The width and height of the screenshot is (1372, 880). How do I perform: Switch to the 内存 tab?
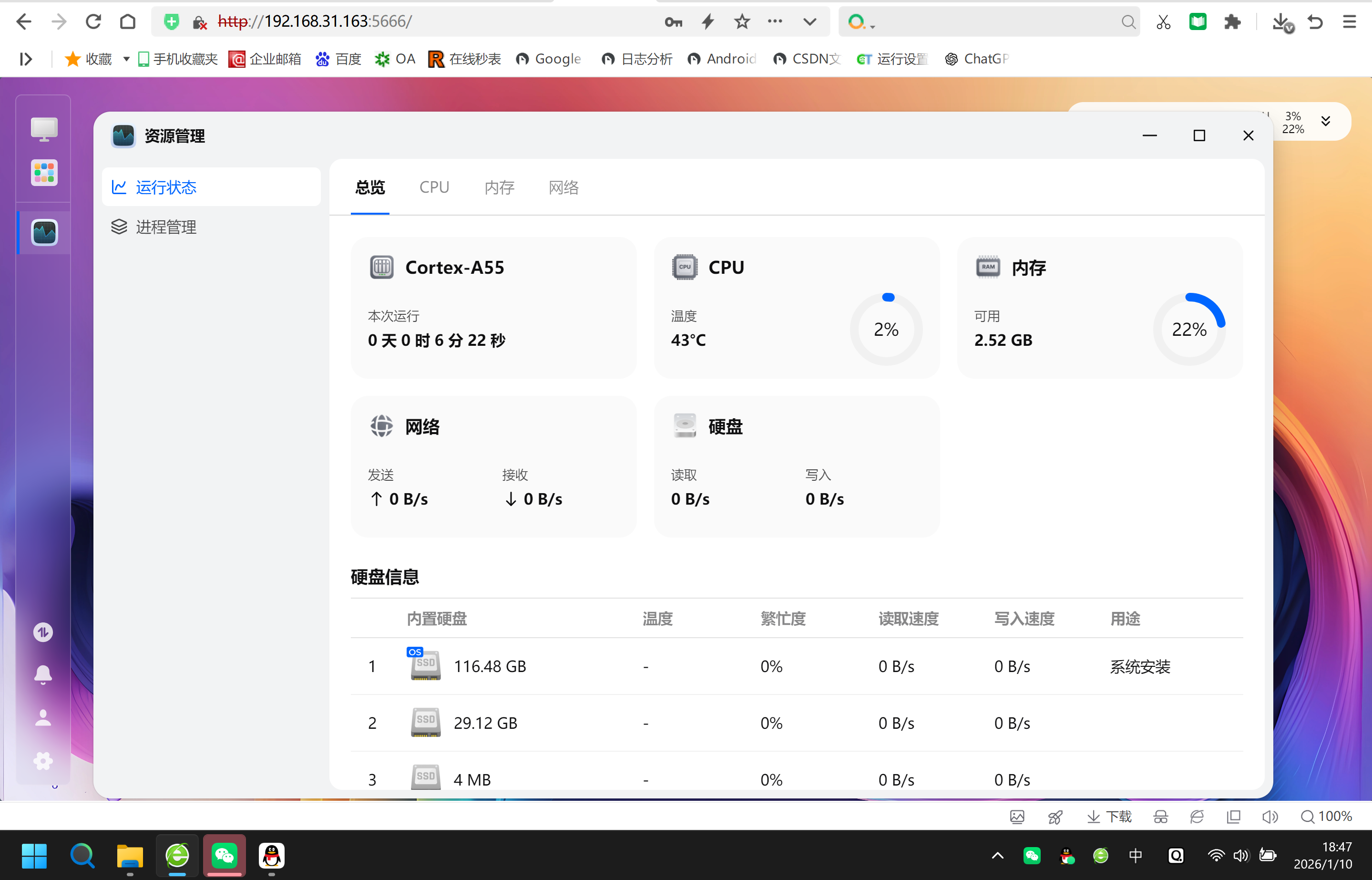click(x=499, y=187)
